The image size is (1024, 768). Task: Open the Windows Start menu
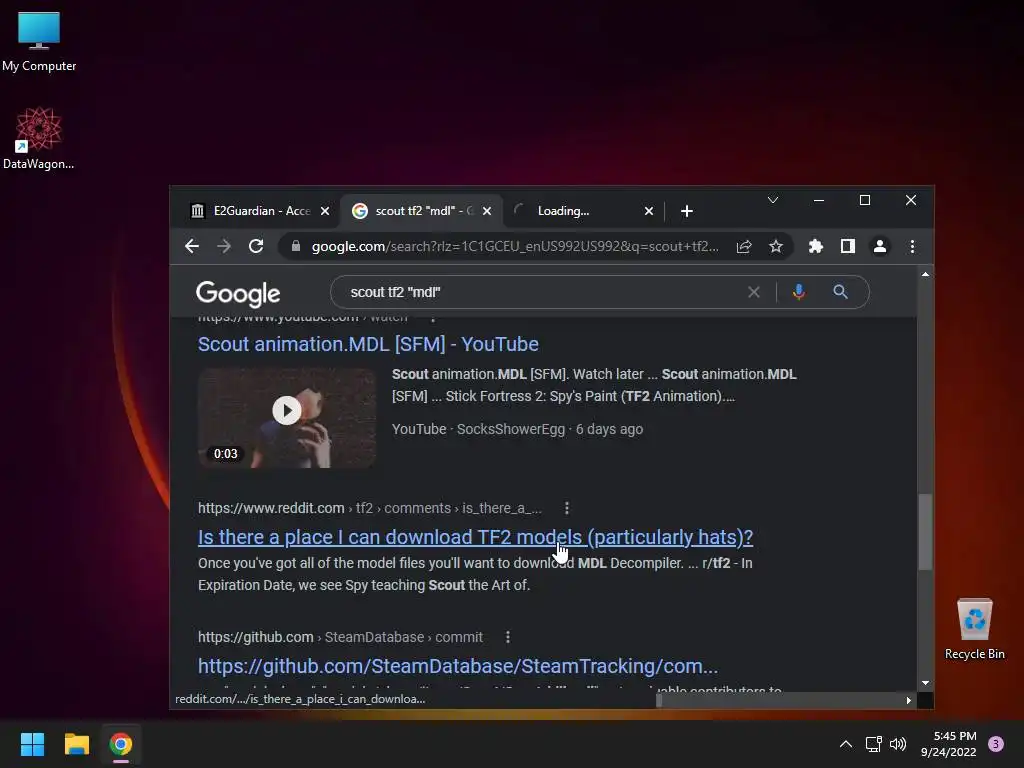point(32,744)
